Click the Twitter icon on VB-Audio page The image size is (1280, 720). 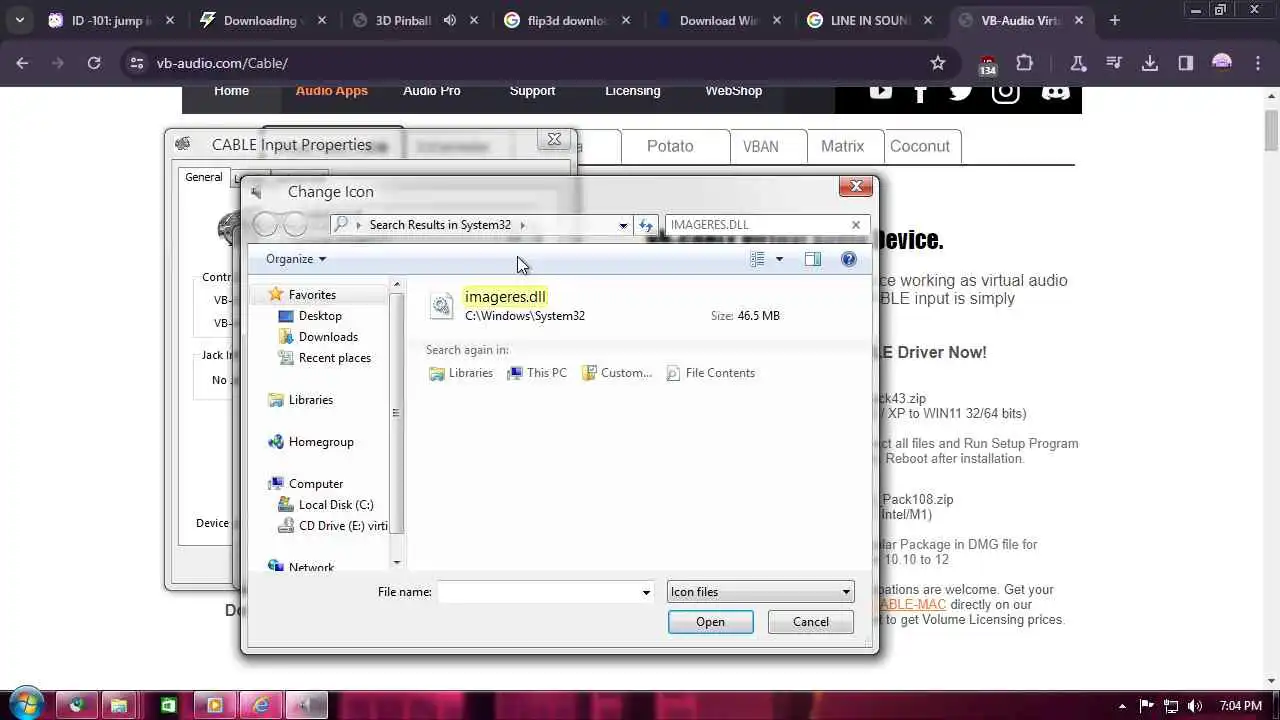(x=961, y=92)
